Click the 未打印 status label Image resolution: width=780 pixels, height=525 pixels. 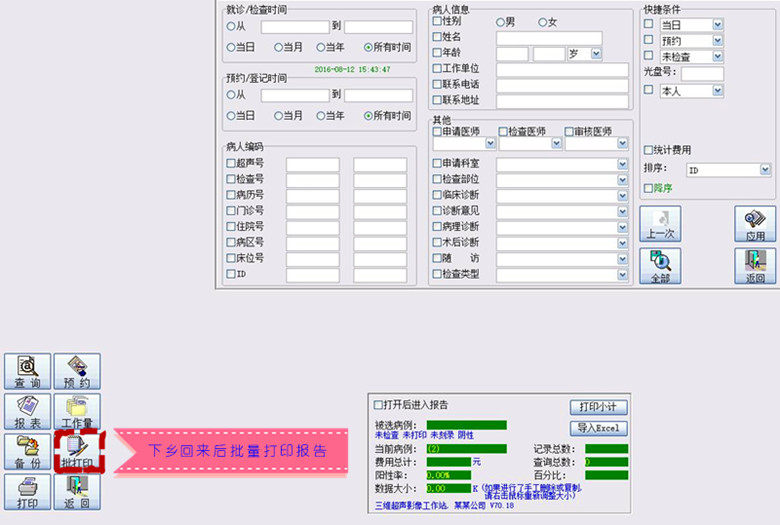pos(414,435)
